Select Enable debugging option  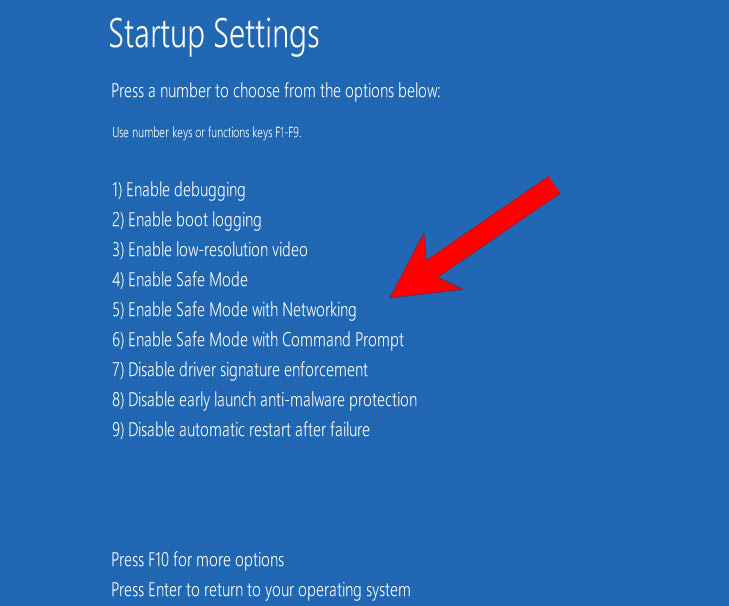click(178, 190)
